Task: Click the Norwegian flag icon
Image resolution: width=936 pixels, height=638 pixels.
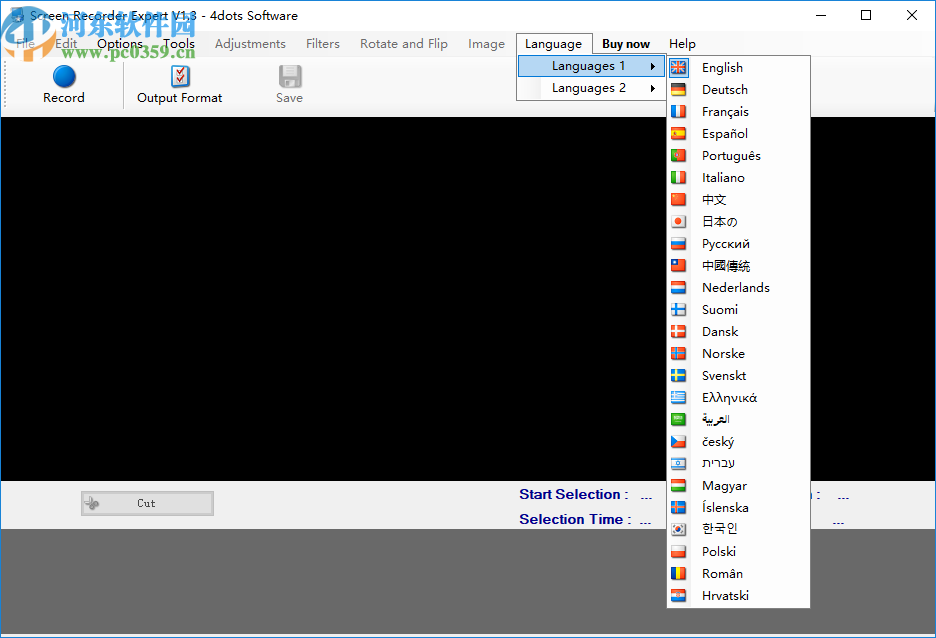Action: point(678,354)
